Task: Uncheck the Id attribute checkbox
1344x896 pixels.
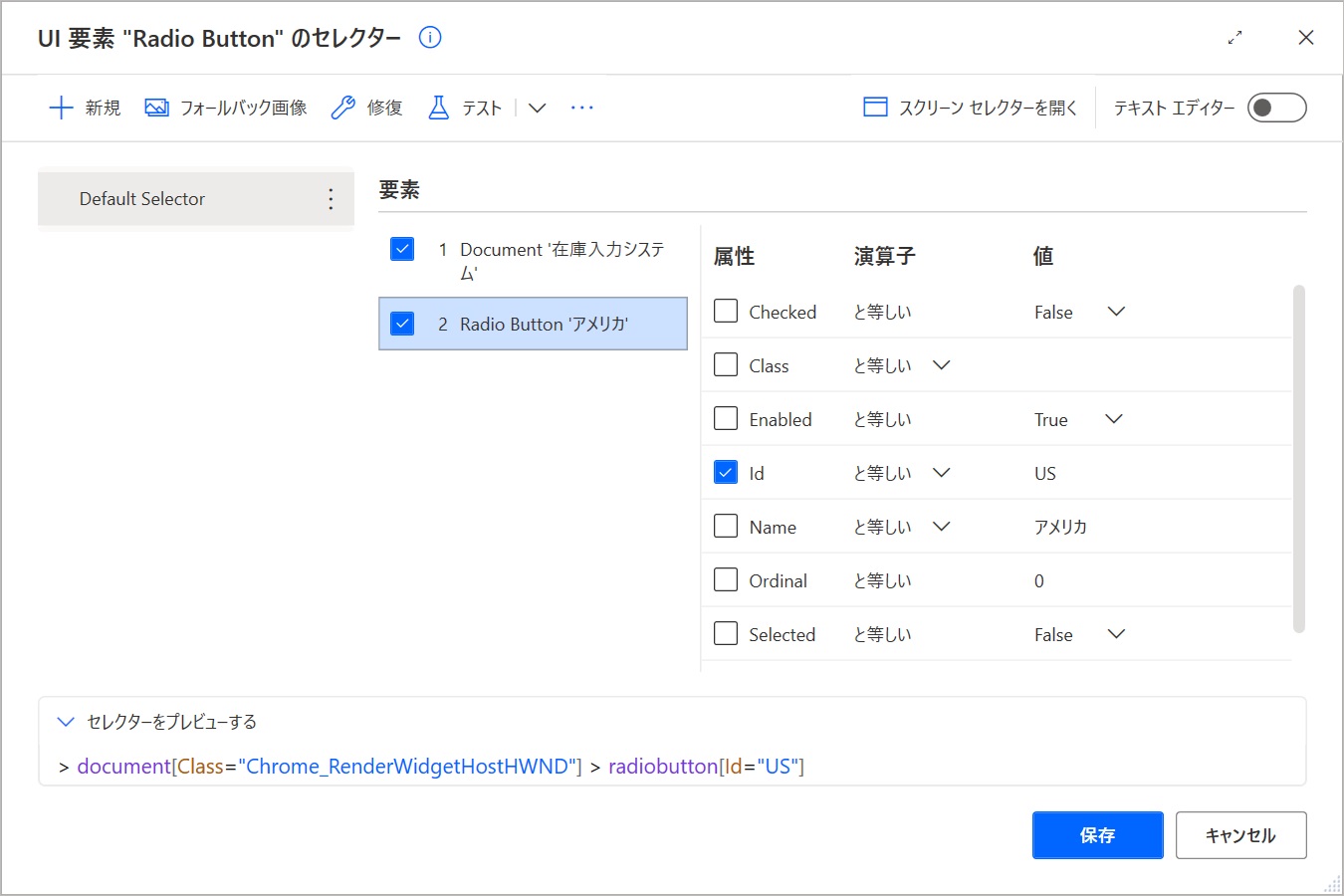Action: [x=726, y=473]
